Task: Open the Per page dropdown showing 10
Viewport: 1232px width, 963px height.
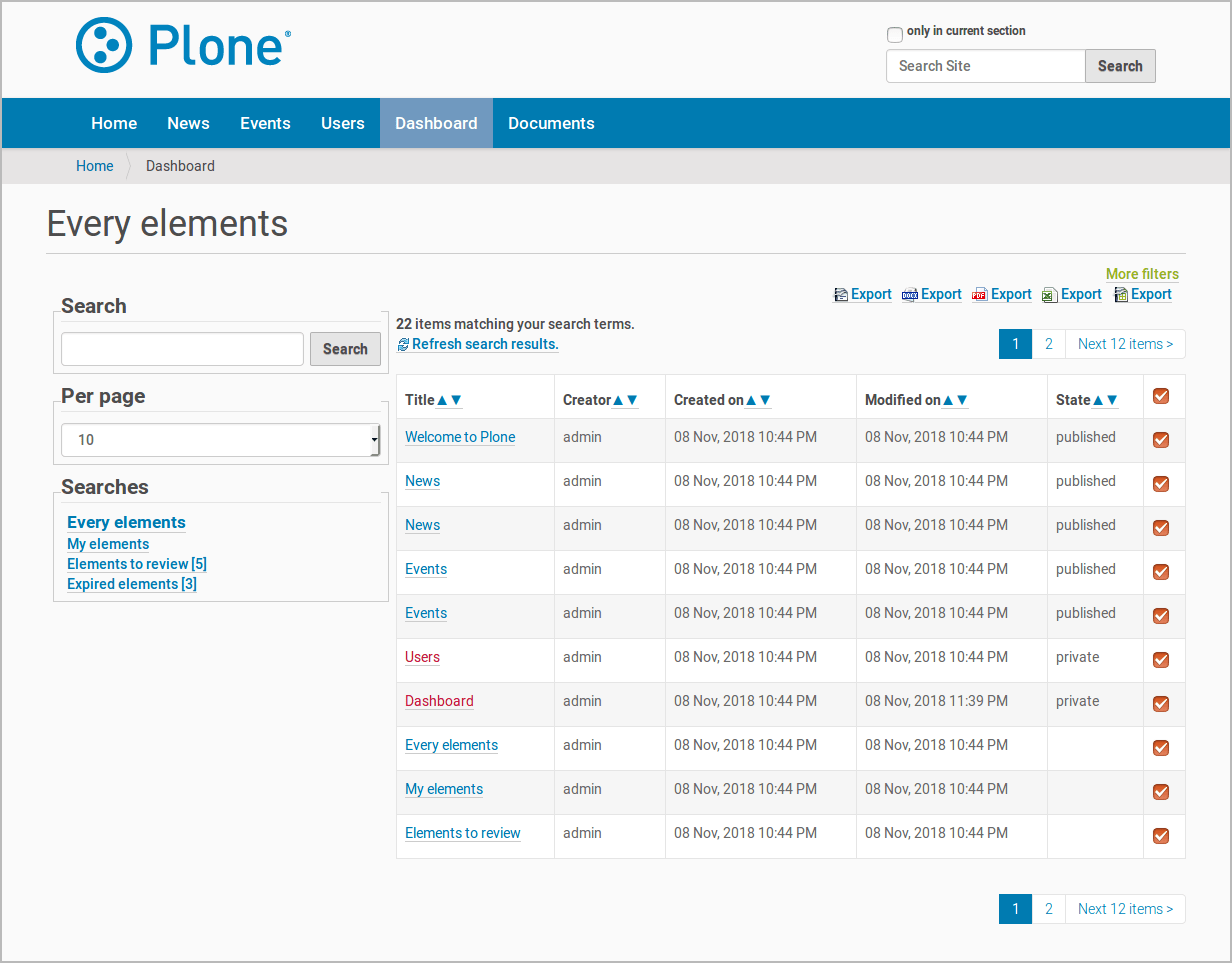Action: (220, 440)
